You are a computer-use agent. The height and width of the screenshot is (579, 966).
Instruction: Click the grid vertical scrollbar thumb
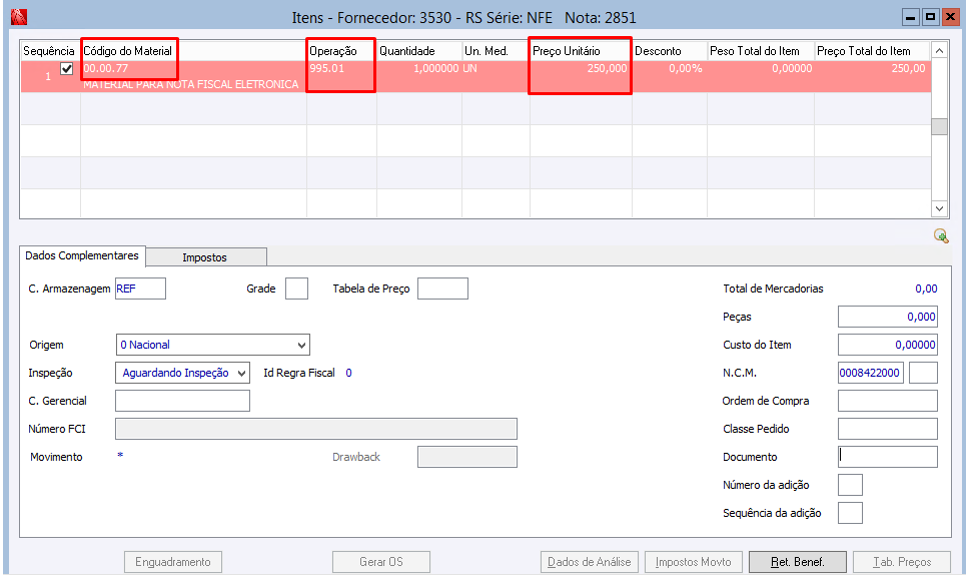pos(939,126)
